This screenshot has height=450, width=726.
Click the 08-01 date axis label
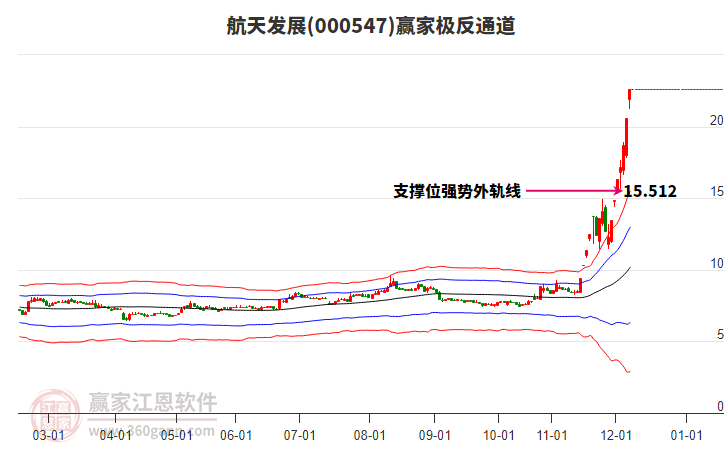point(369,435)
